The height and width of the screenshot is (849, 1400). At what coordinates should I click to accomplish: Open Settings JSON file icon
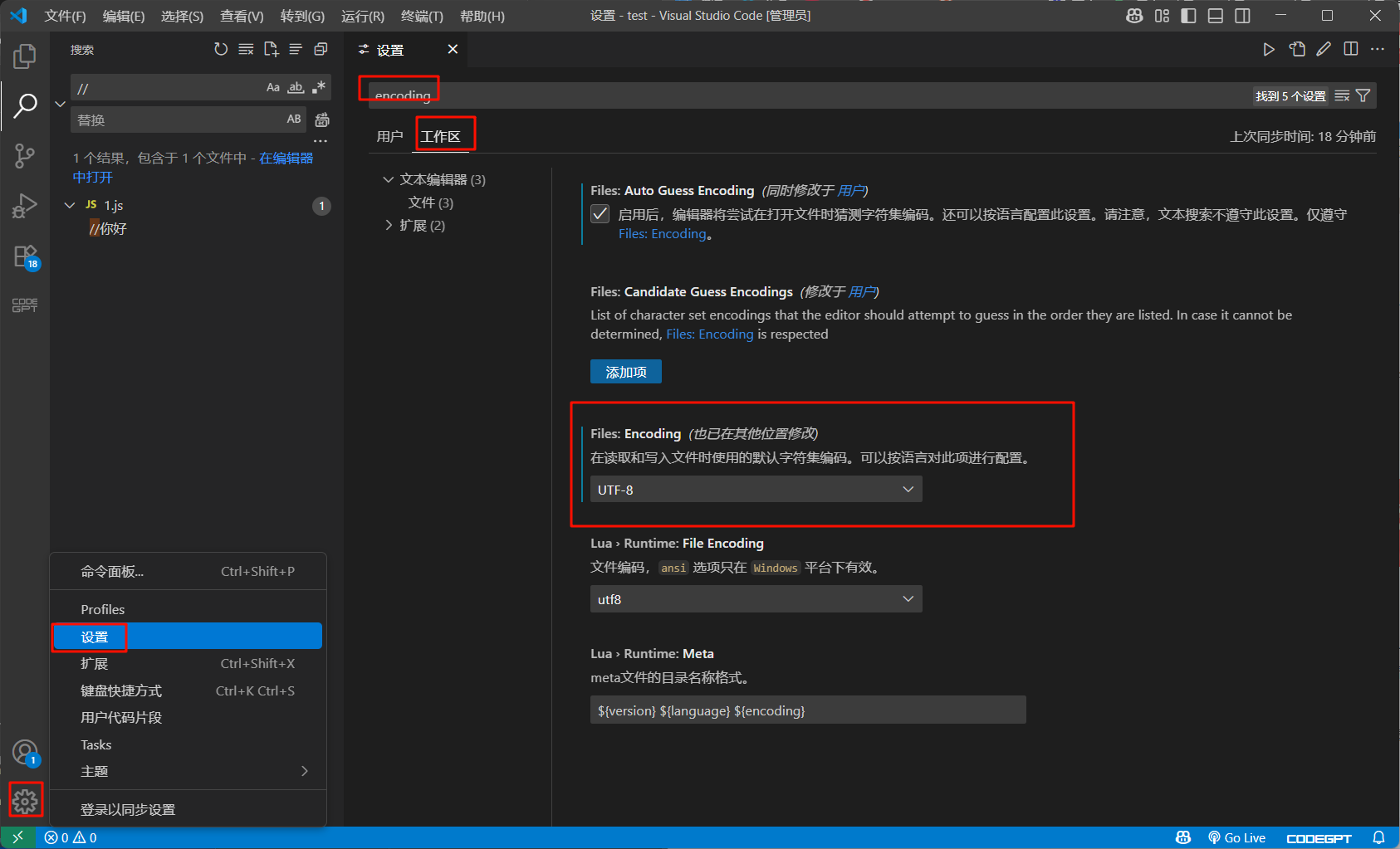(1297, 50)
